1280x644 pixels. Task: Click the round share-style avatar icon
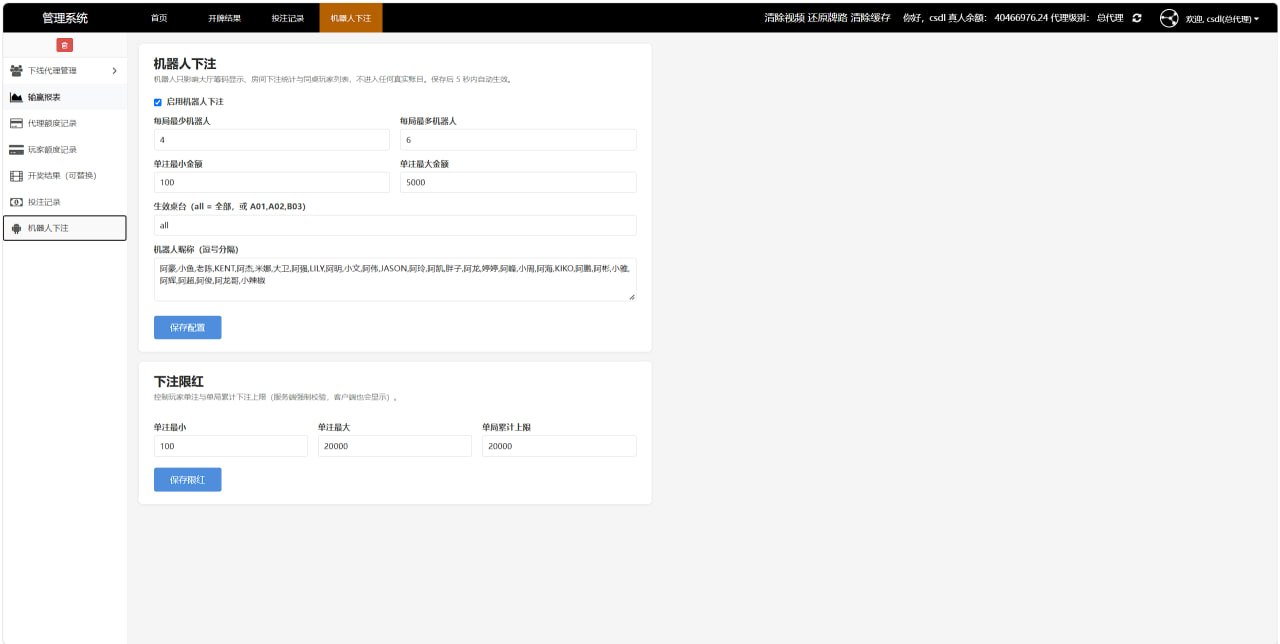click(x=1169, y=18)
